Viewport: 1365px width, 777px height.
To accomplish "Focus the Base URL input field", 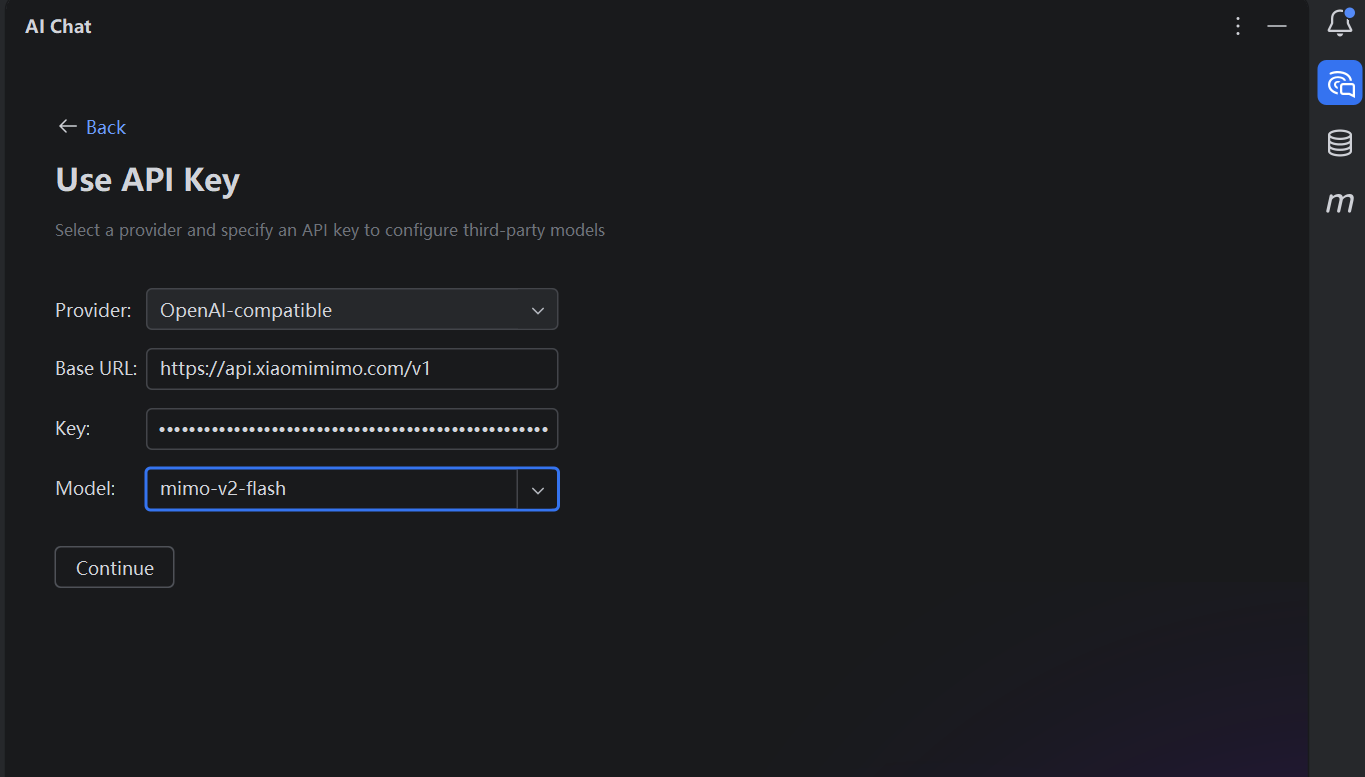I will click(352, 369).
